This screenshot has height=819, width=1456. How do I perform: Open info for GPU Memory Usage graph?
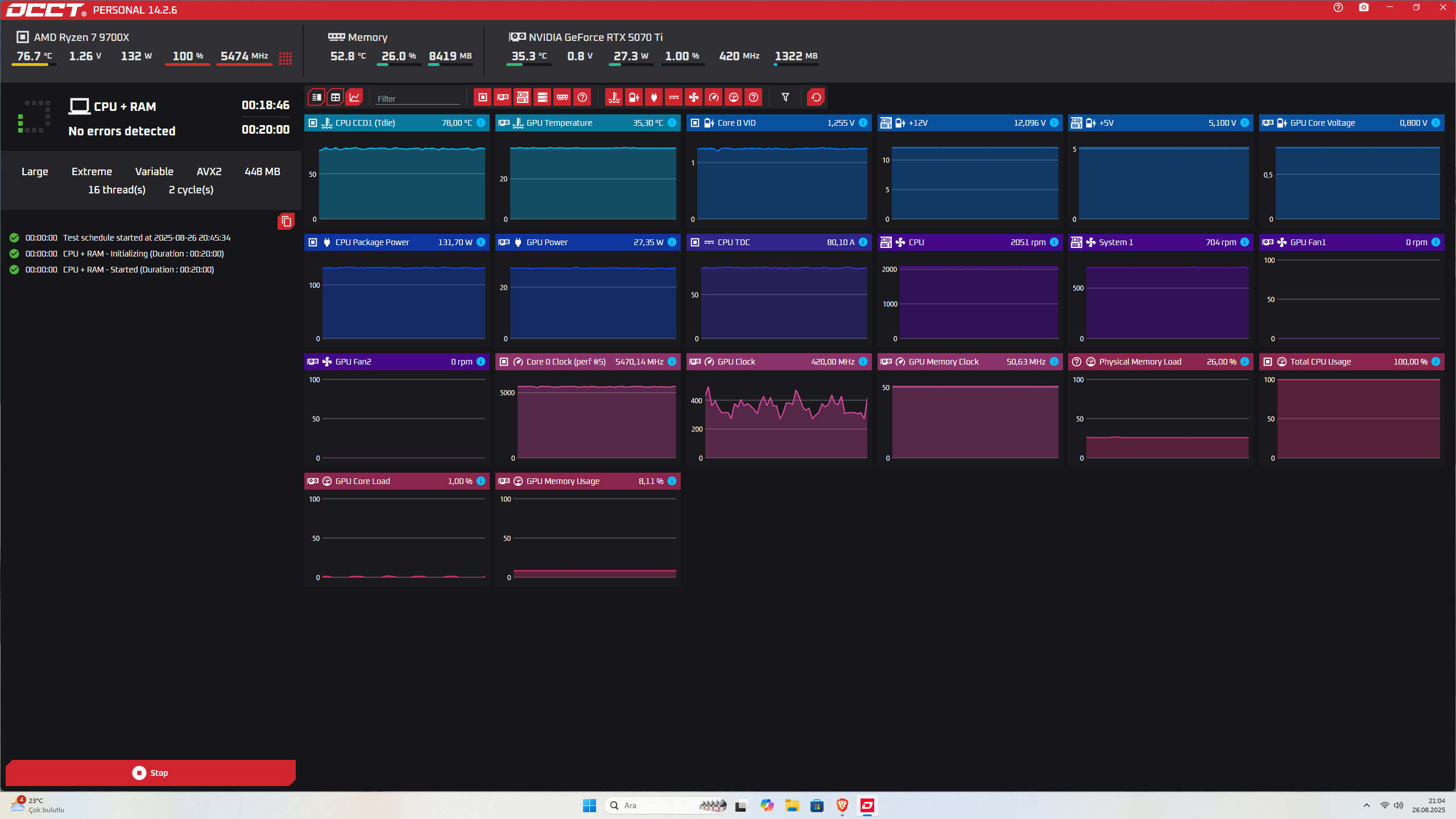pos(672,481)
